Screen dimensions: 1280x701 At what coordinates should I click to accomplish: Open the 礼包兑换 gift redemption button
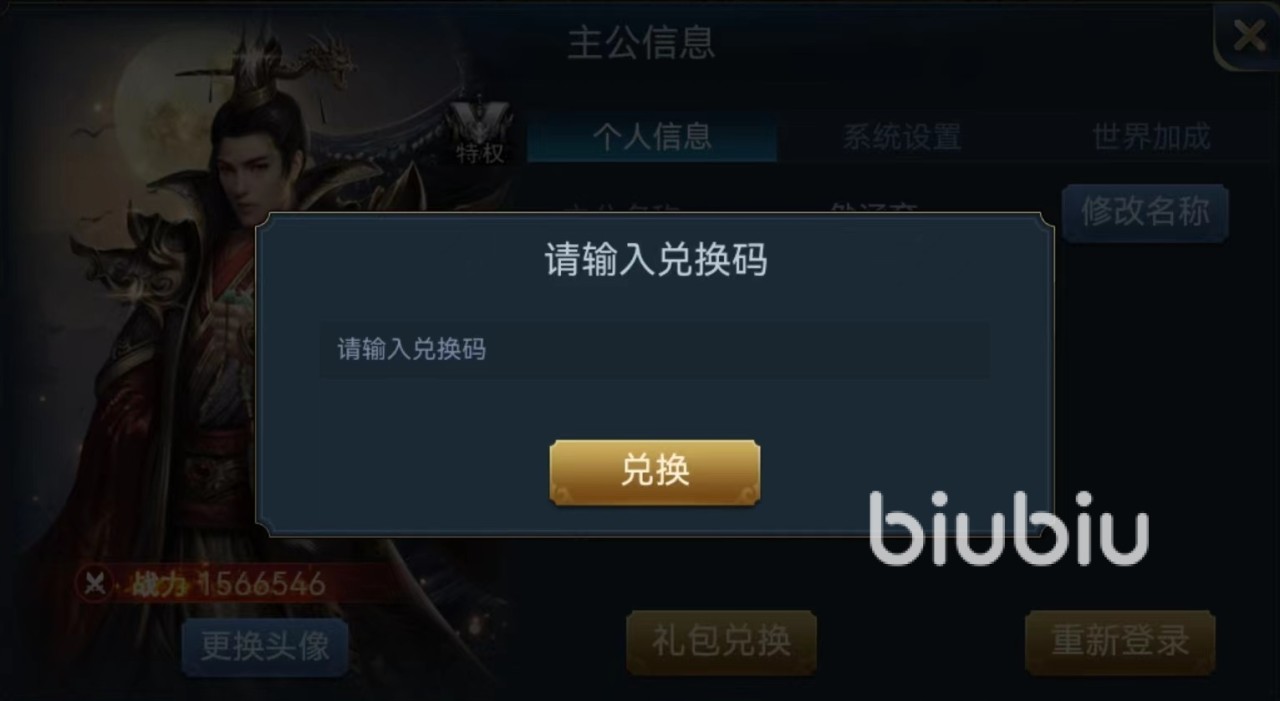pyautogui.click(x=721, y=641)
